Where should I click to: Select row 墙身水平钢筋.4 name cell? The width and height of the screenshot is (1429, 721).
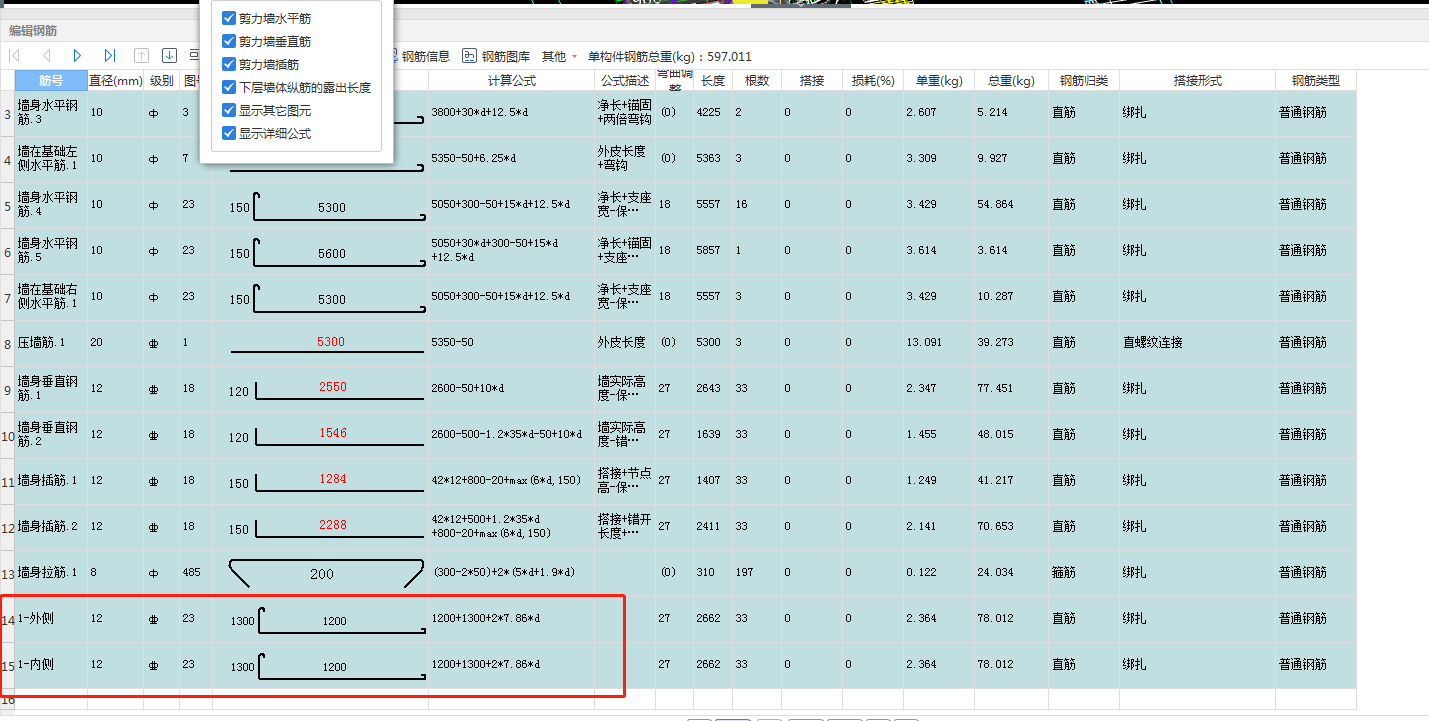click(51, 206)
